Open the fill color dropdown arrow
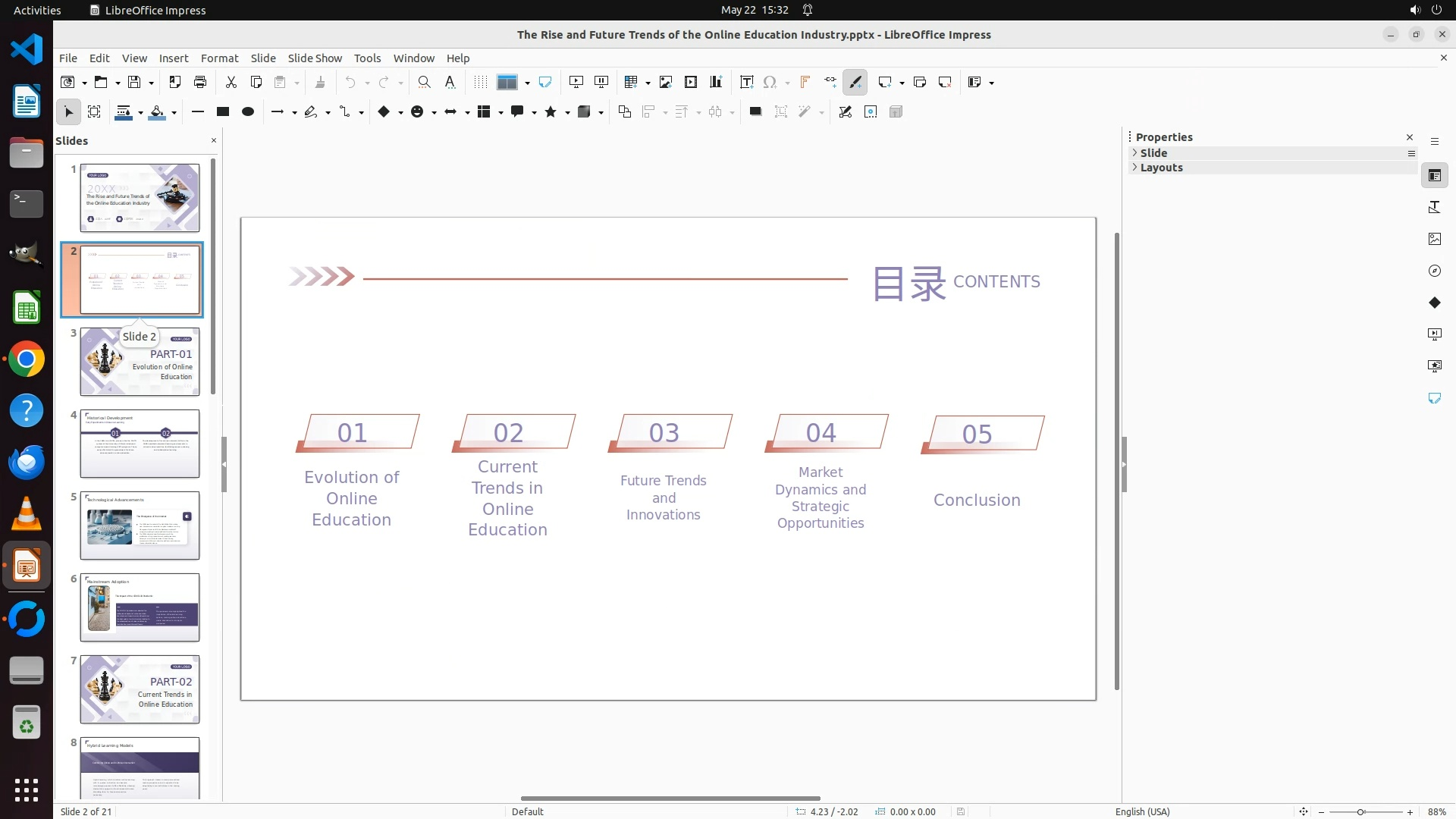1456x819 pixels. pyautogui.click(x=174, y=112)
